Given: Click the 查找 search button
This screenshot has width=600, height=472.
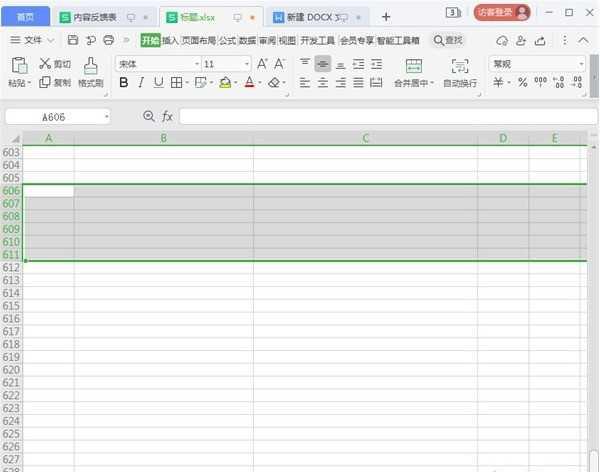Looking at the screenshot, I should [x=448, y=40].
